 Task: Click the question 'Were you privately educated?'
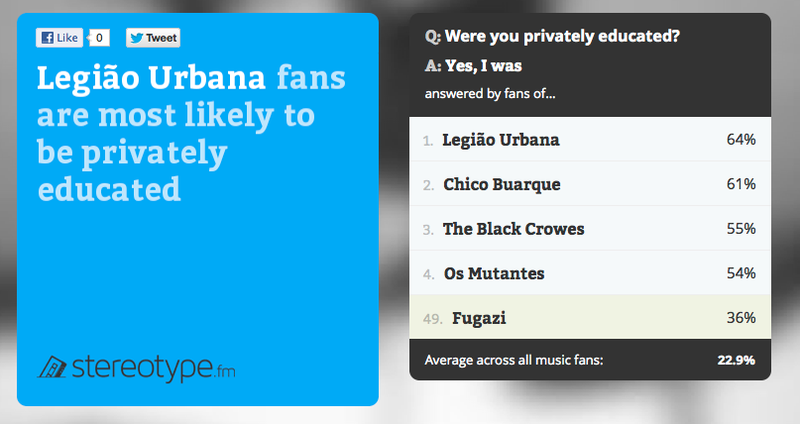click(562, 36)
